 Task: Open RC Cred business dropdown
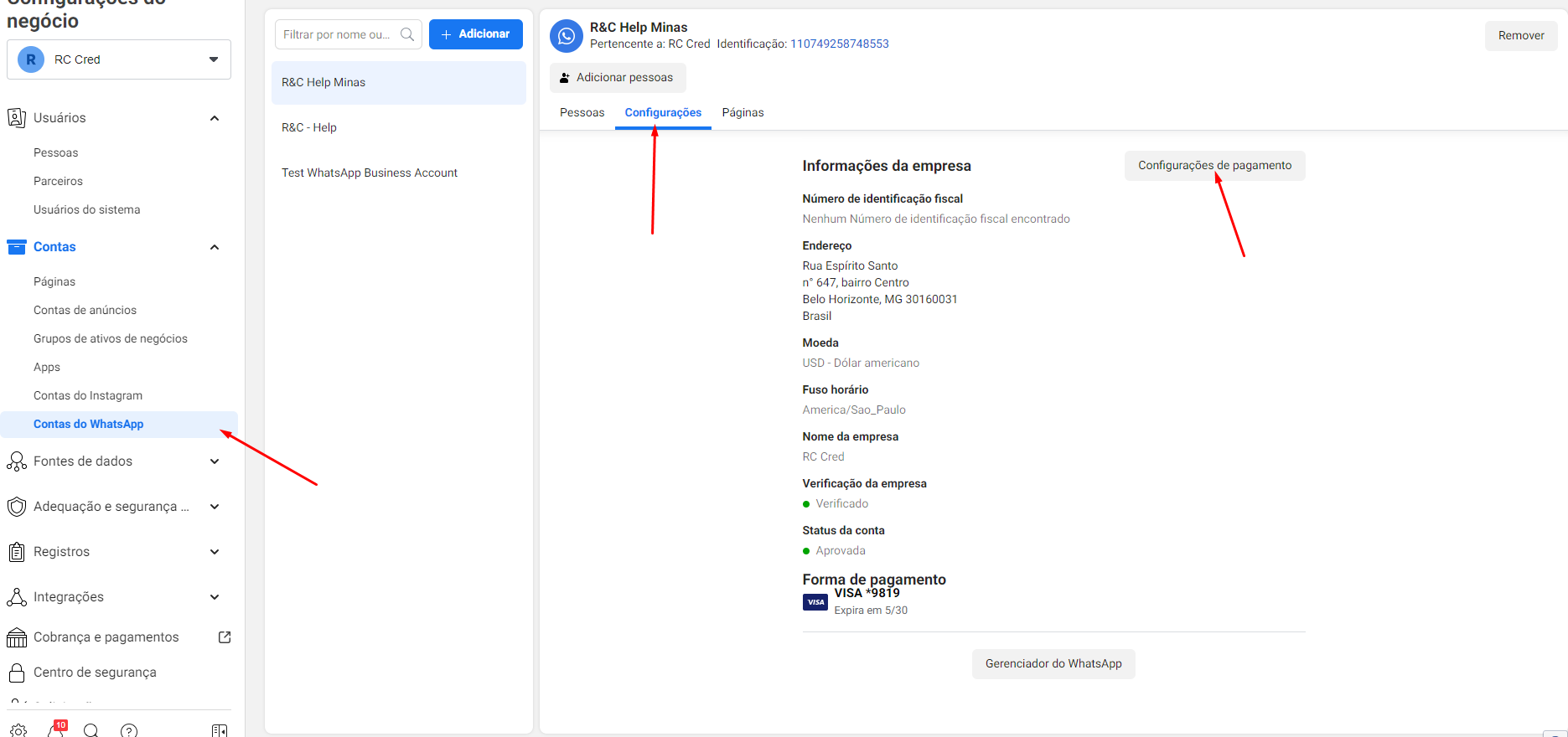pyautogui.click(x=119, y=59)
